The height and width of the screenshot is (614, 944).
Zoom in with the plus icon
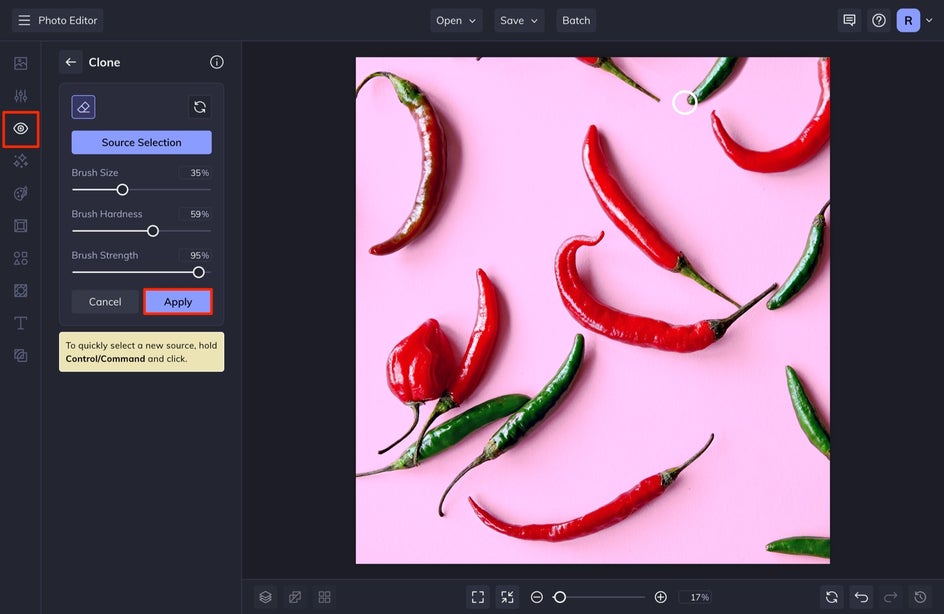click(x=660, y=597)
